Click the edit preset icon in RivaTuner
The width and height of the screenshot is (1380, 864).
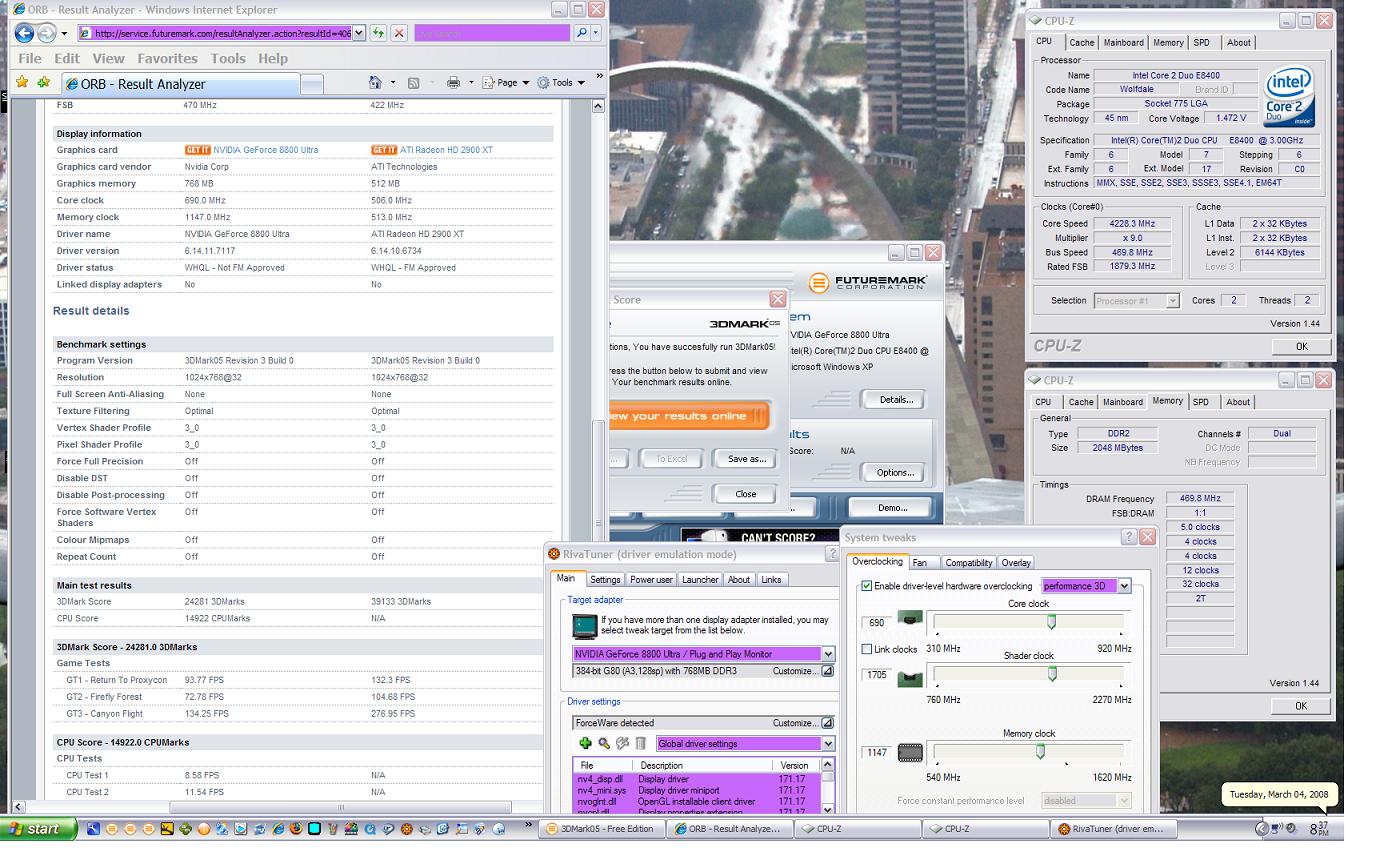coord(622,743)
